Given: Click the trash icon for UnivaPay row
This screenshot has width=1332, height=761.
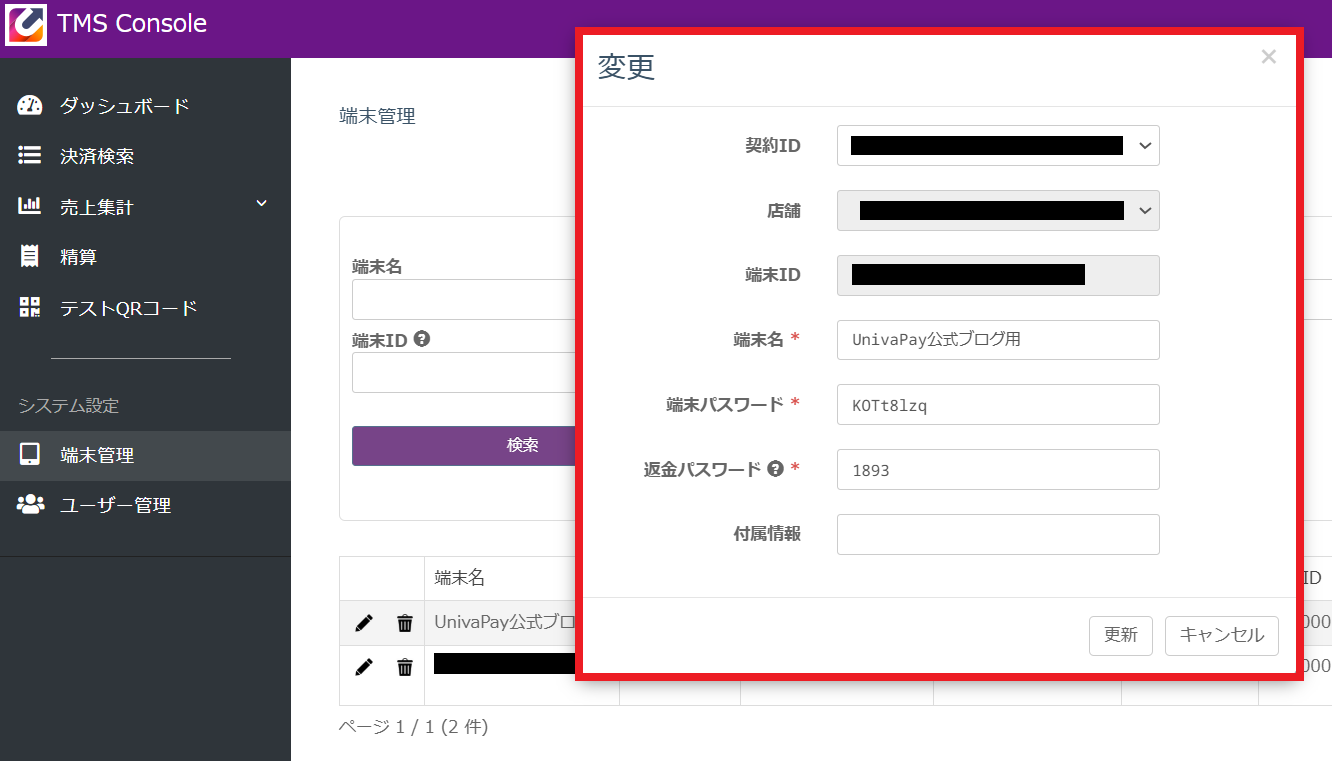Looking at the screenshot, I should (x=405, y=623).
